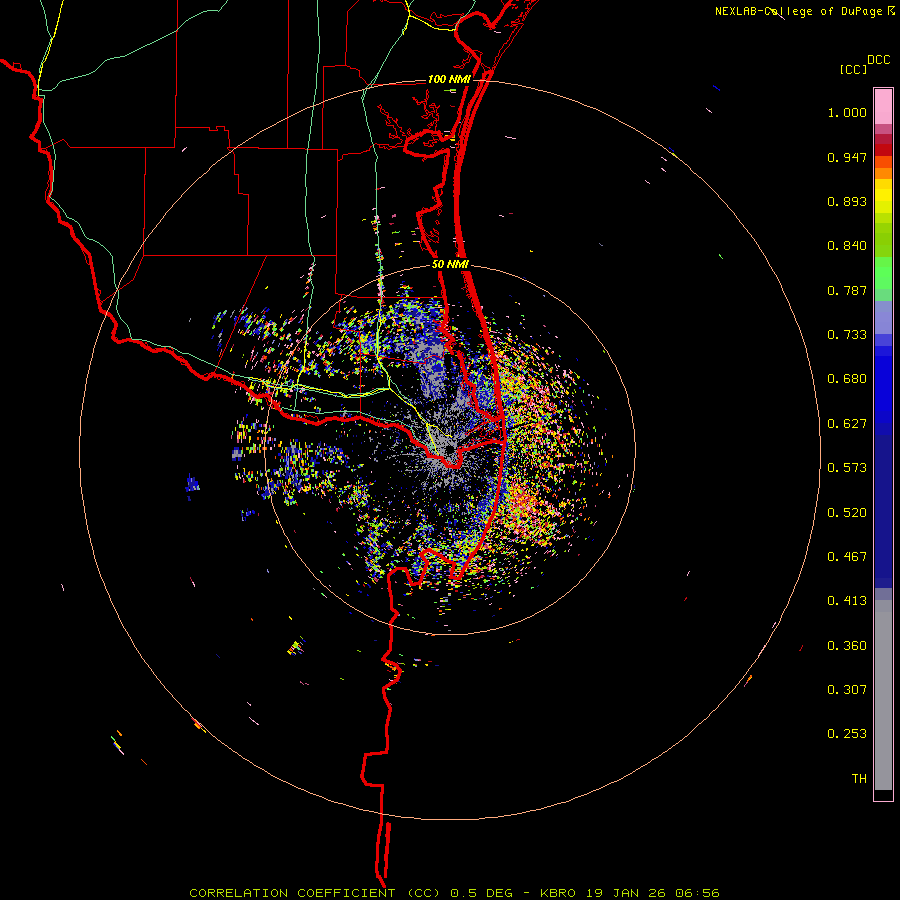Click the pink segment of color bar
This screenshot has height=900, width=900.
click(x=883, y=107)
